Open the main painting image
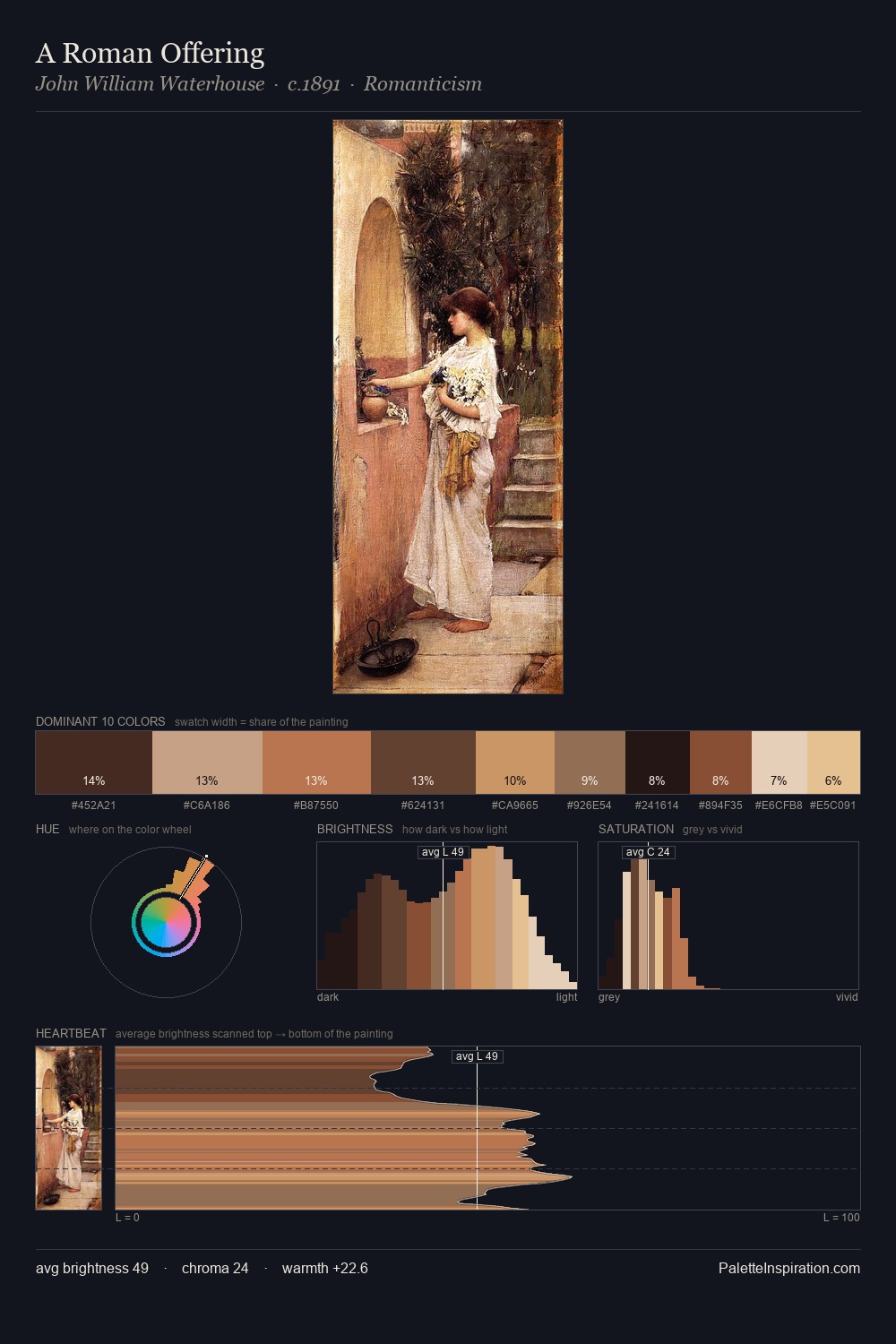This screenshot has width=896, height=1344. pos(448,407)
